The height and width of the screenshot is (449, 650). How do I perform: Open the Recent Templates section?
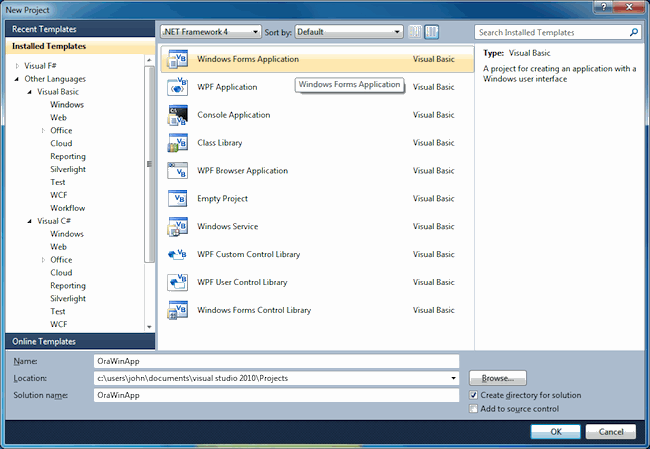click(x=80, y=29)
